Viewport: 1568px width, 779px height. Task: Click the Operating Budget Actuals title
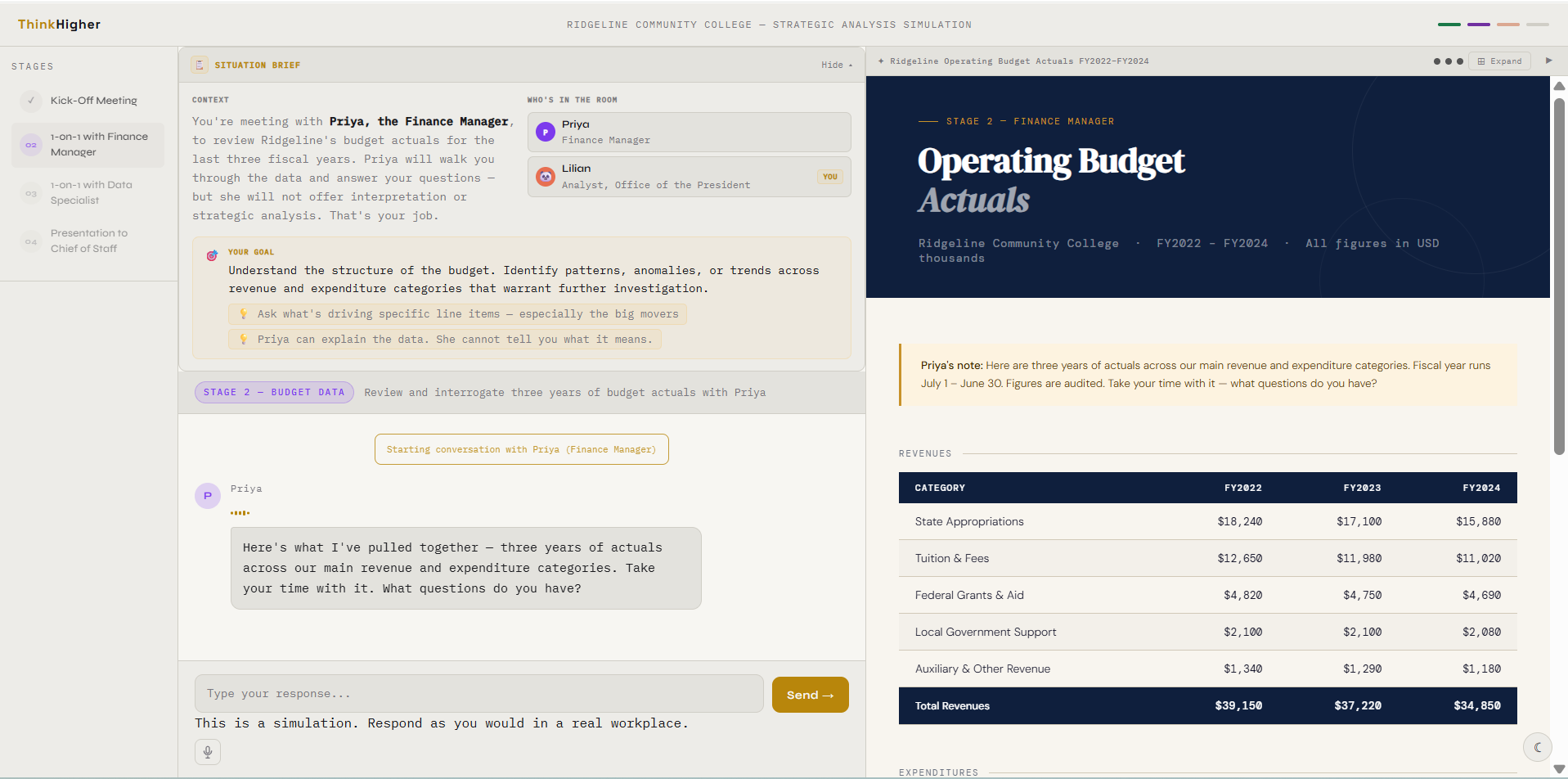[1051, 180]
